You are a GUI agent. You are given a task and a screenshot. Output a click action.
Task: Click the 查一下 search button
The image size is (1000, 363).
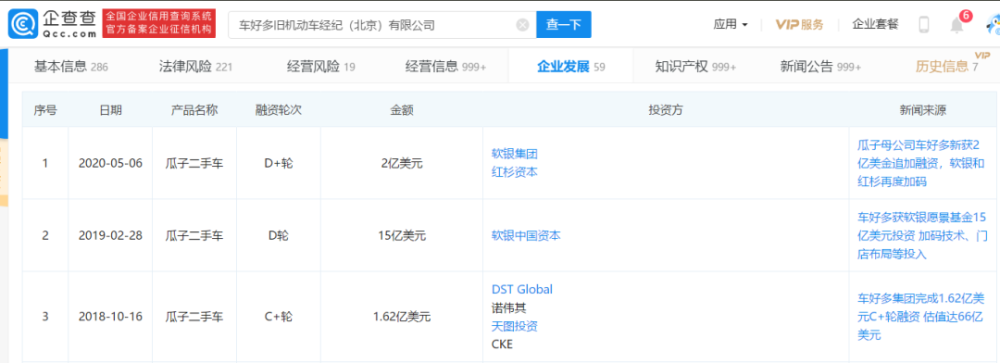click(564, 25)
